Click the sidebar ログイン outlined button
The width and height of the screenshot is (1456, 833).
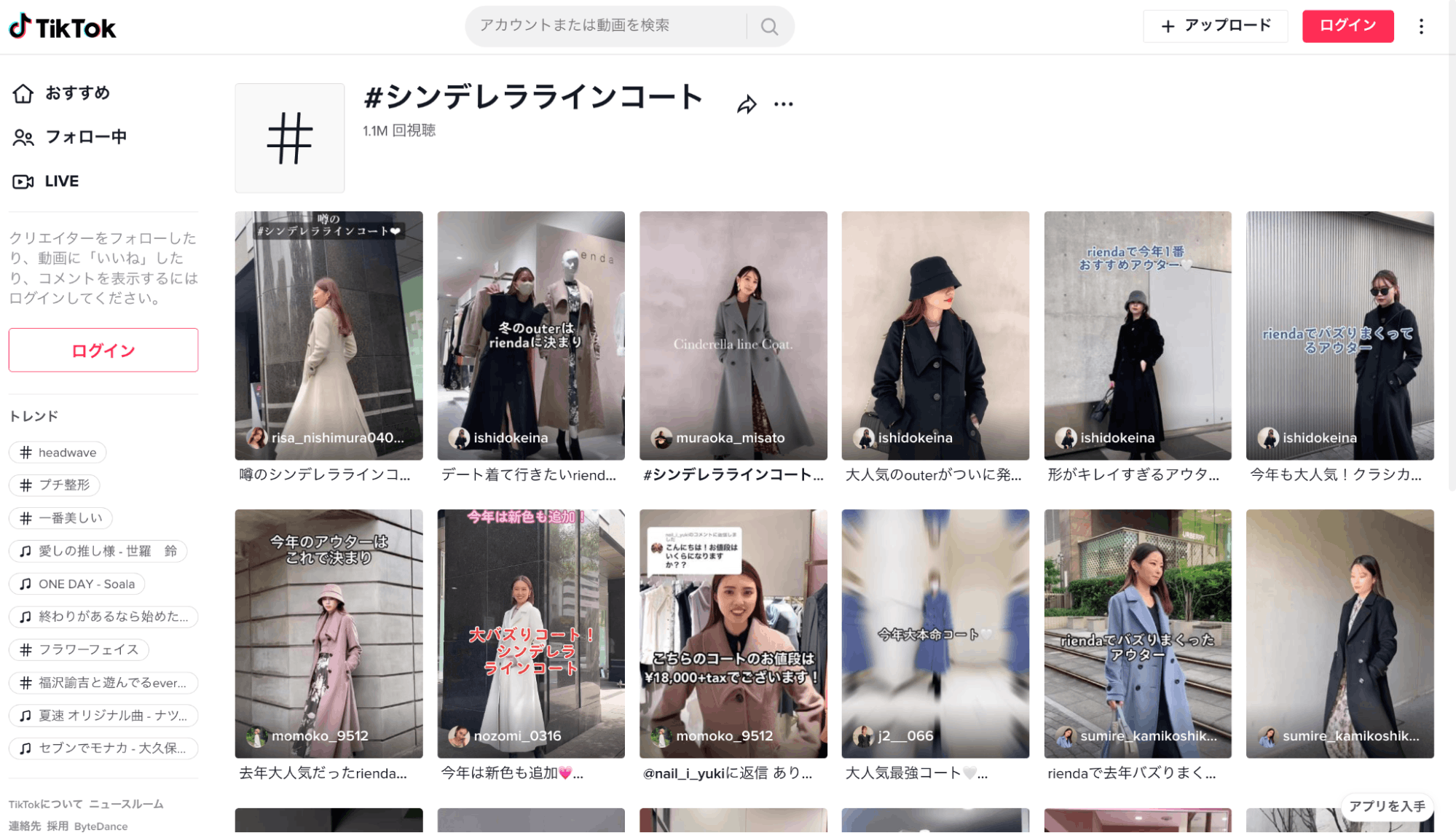[x=103, y=350]
